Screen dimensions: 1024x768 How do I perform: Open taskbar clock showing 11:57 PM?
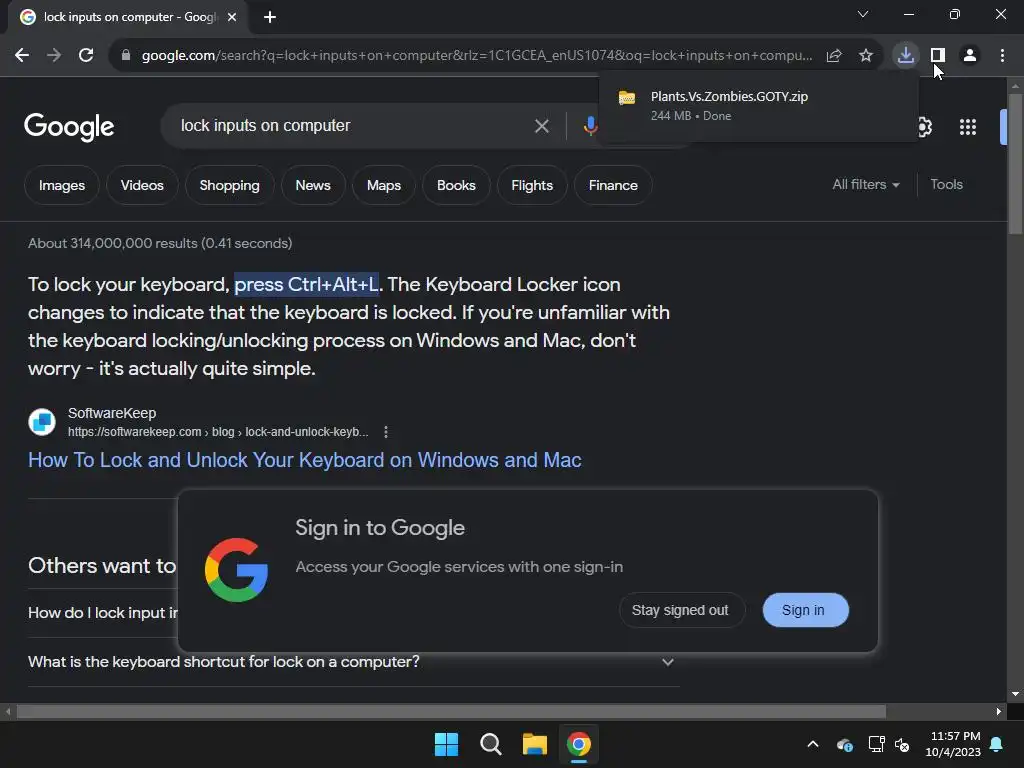point(953,744)
